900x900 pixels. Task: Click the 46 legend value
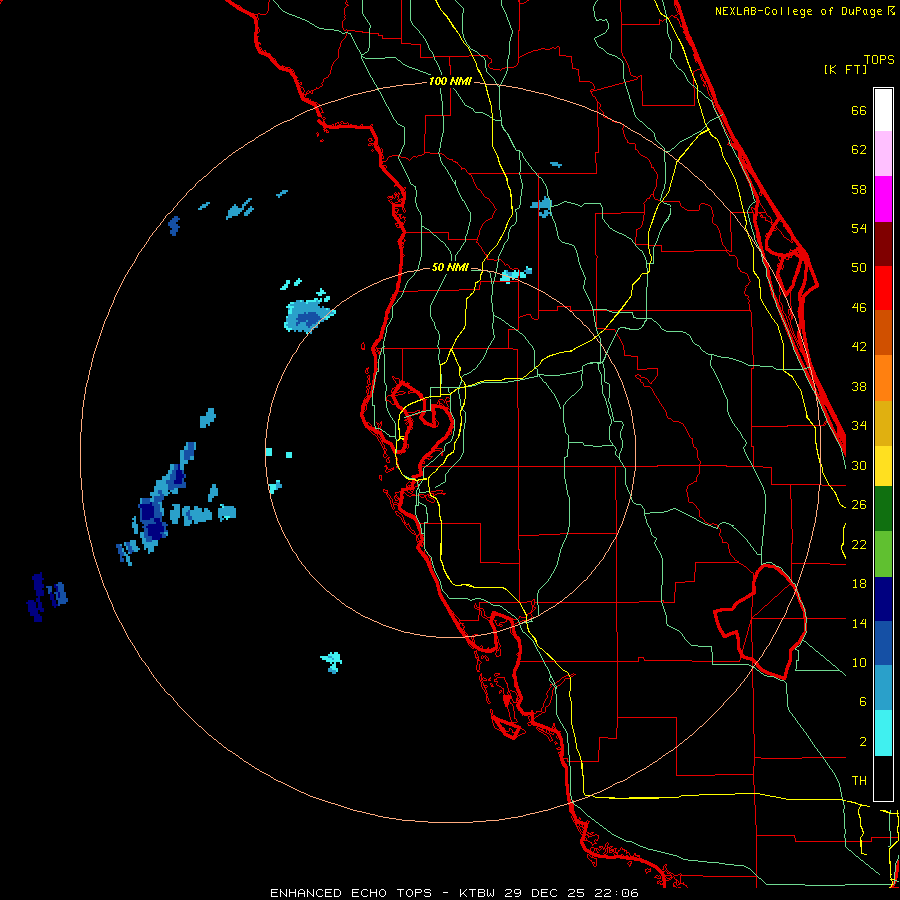click(859, 308)
